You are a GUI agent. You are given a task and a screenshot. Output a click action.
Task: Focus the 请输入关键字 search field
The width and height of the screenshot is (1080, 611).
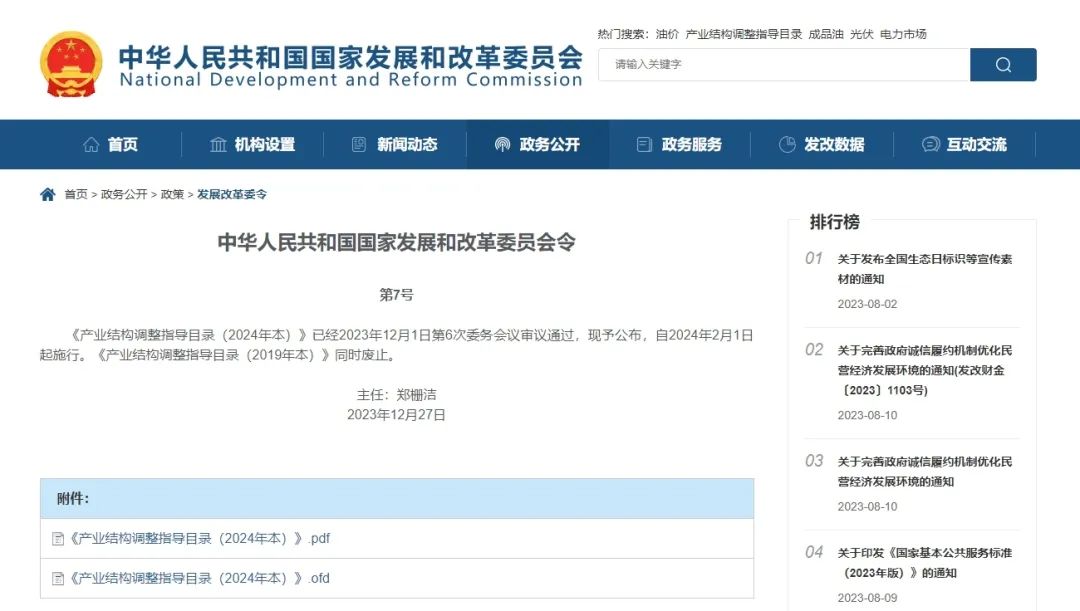pyautogui.click(x=784, y=65)
